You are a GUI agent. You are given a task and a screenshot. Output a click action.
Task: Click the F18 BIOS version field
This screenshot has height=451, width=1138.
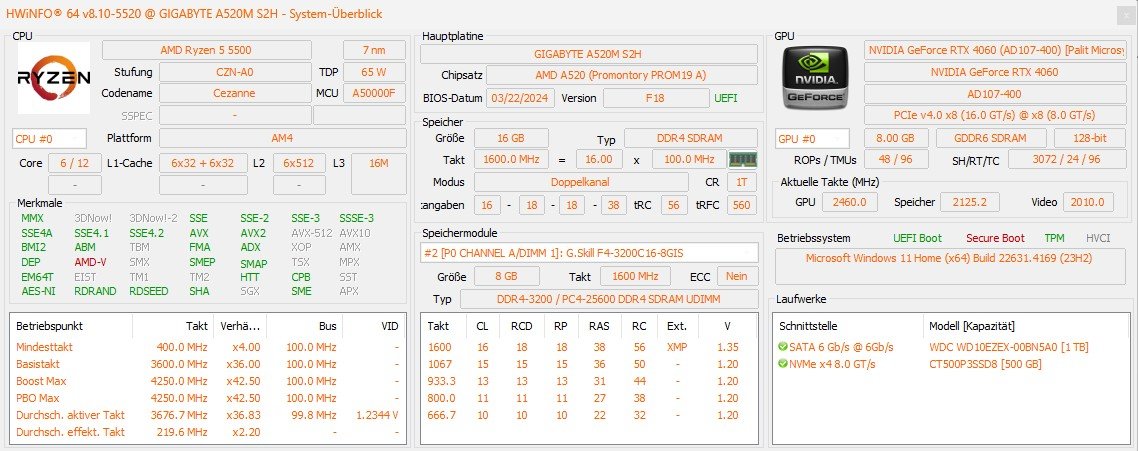[x=655, y=98]
